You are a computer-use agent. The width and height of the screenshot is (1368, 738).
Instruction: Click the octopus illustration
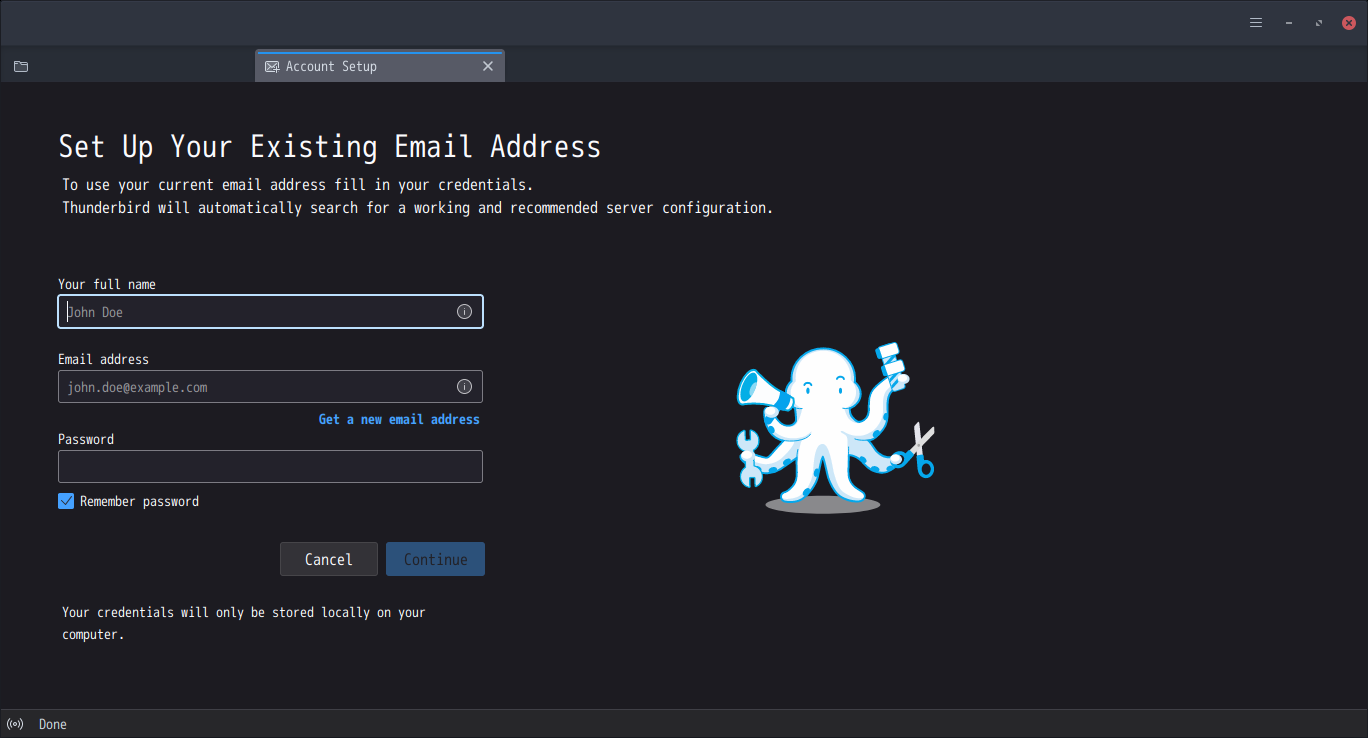click(x=836, y=427)
